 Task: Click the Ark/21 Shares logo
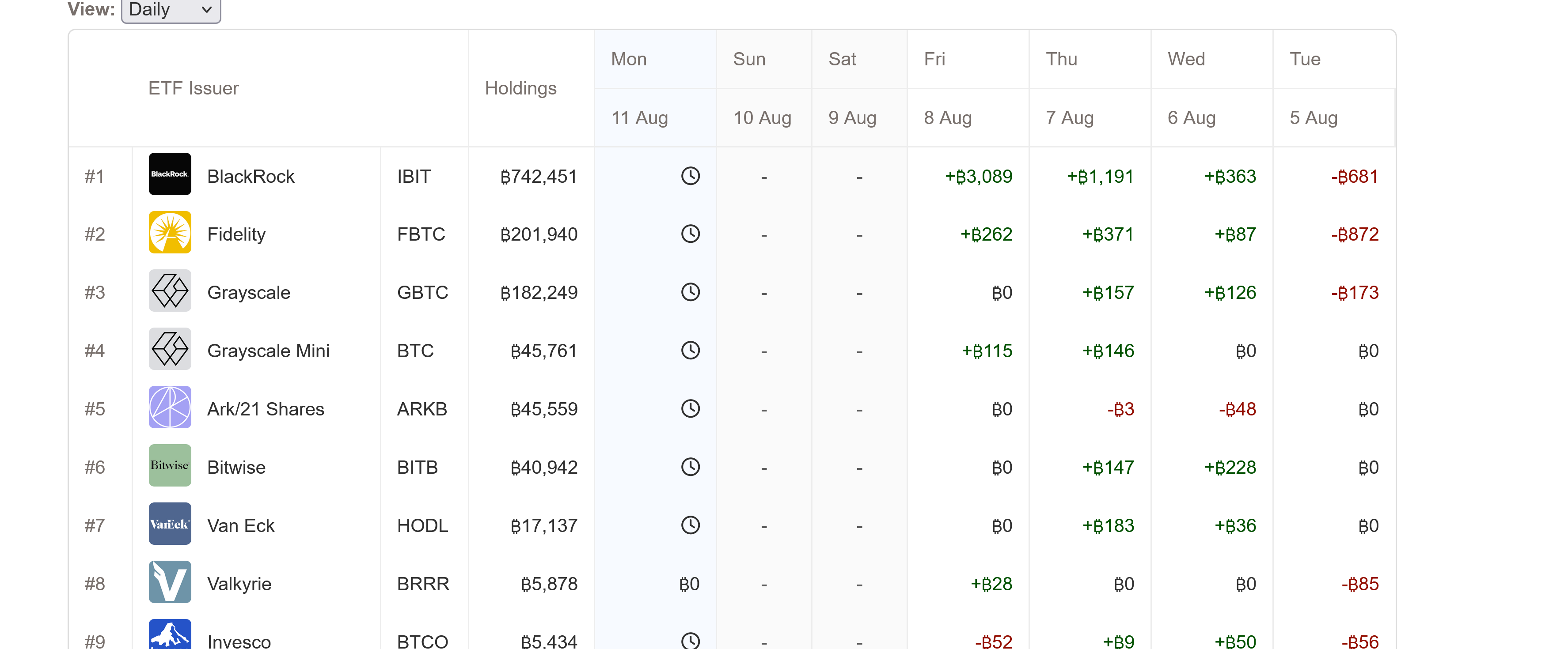point(170,408)
